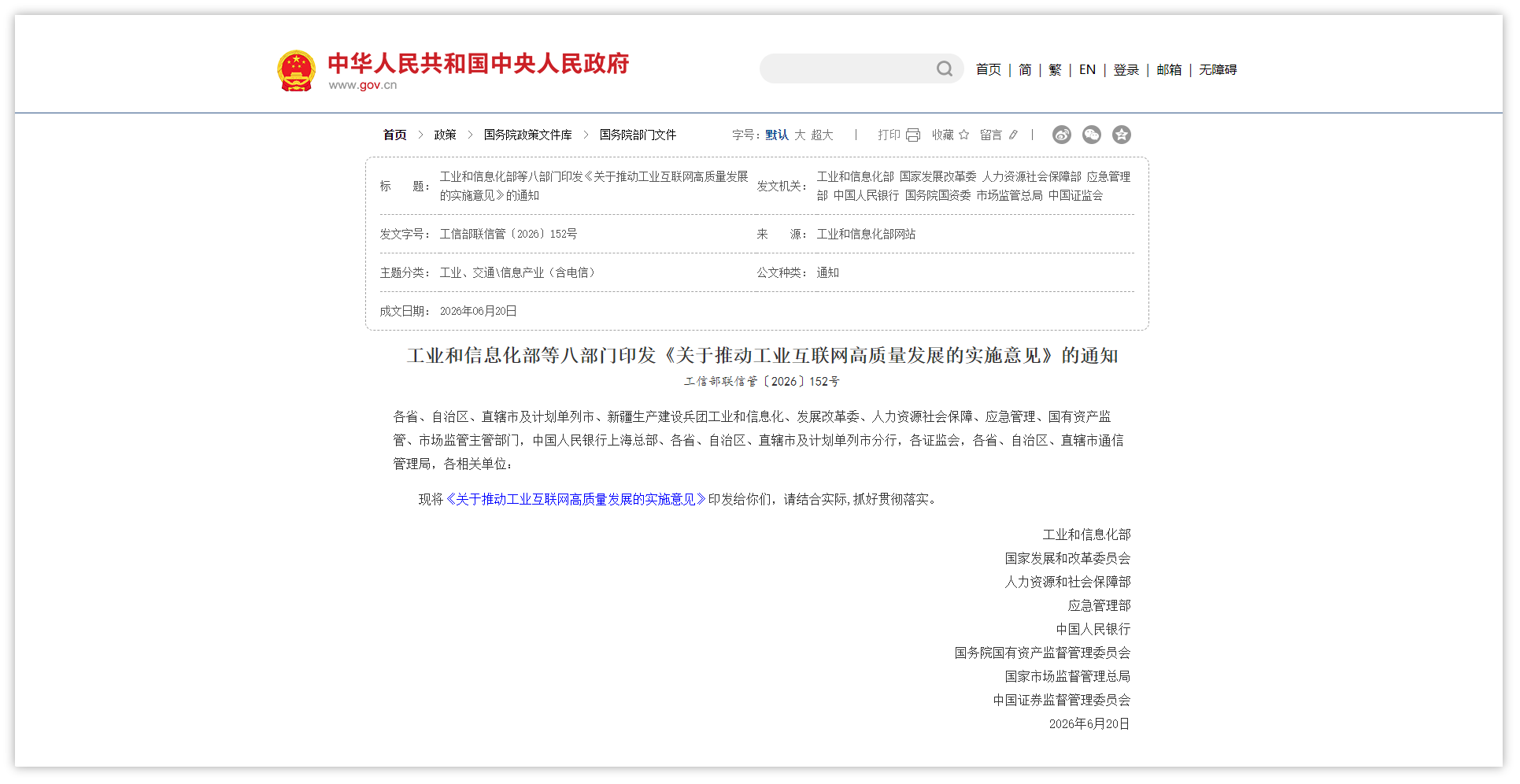
Task: Click the 公文种类 value 通知
Action: (x=827, y=272)
